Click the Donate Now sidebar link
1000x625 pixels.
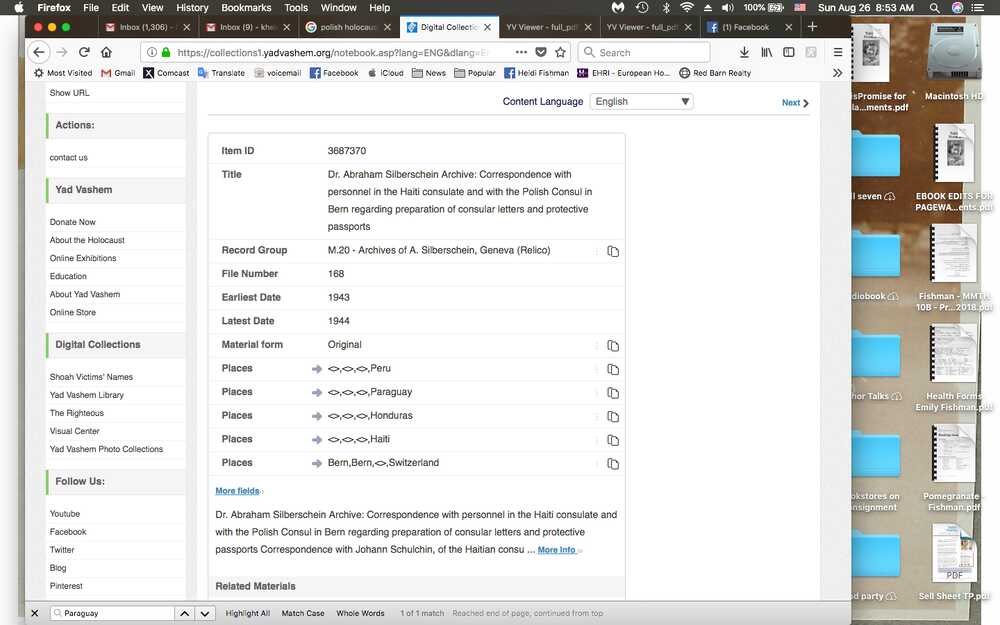coord(73,222)
